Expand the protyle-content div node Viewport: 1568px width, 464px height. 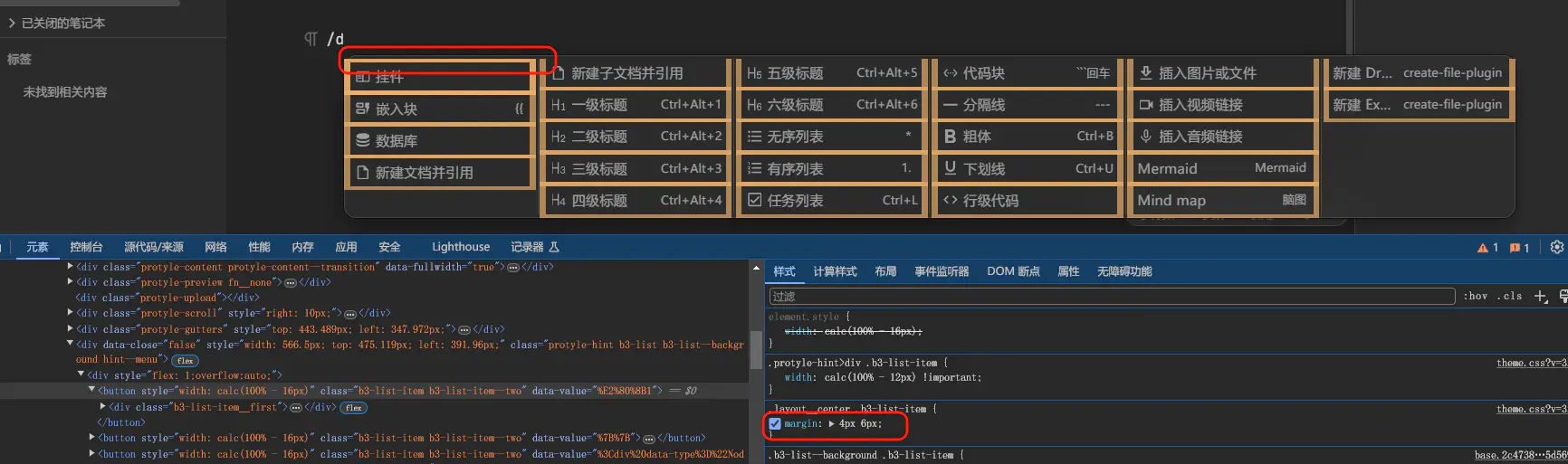click(x=71, y=267)
